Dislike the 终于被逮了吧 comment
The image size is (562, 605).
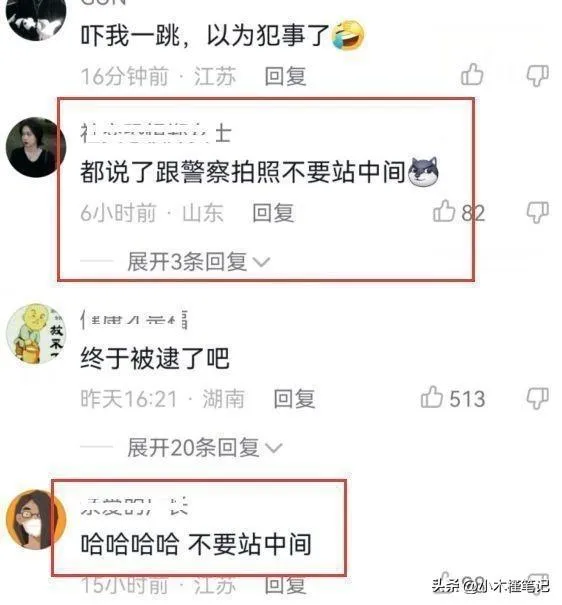pos(537,398)
